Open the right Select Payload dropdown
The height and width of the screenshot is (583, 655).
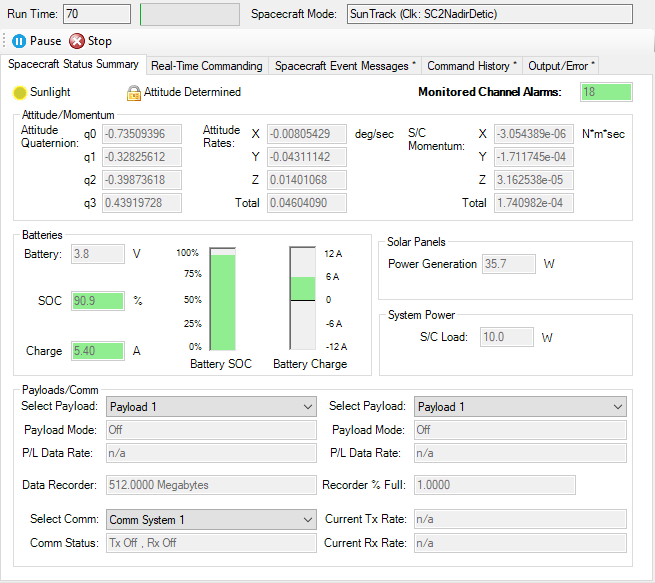pos(520,407)
